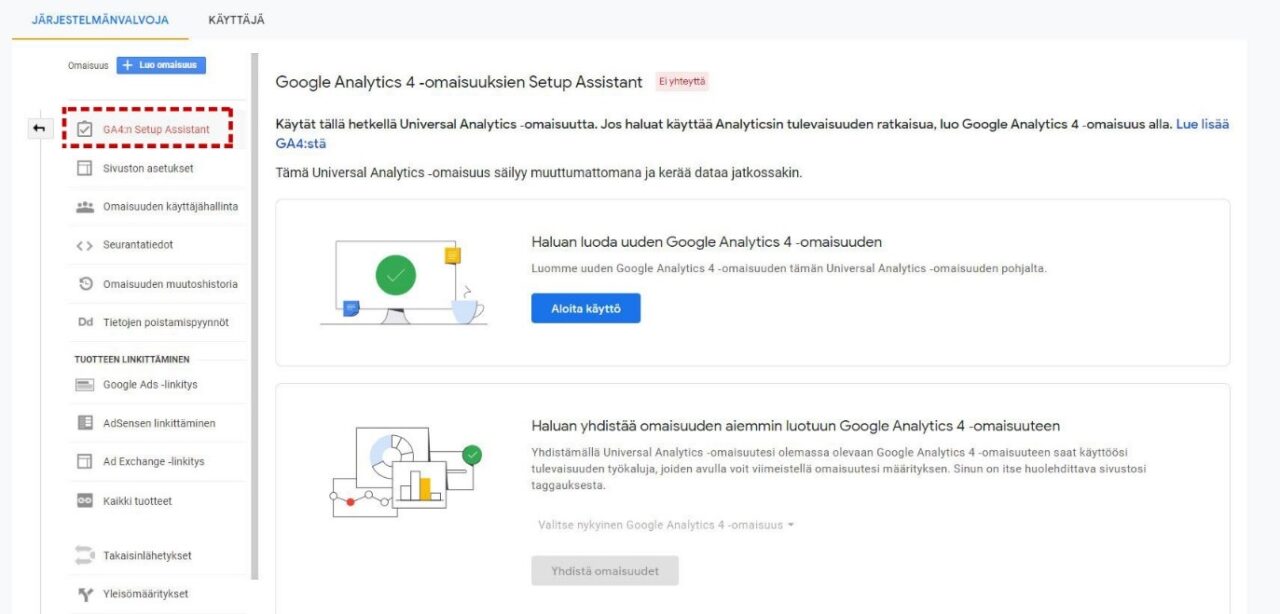Image resolution: width=1280 pixels, height=614 pixels.
Task: Click the back arrow collapse icon
Action: (39, 128)
